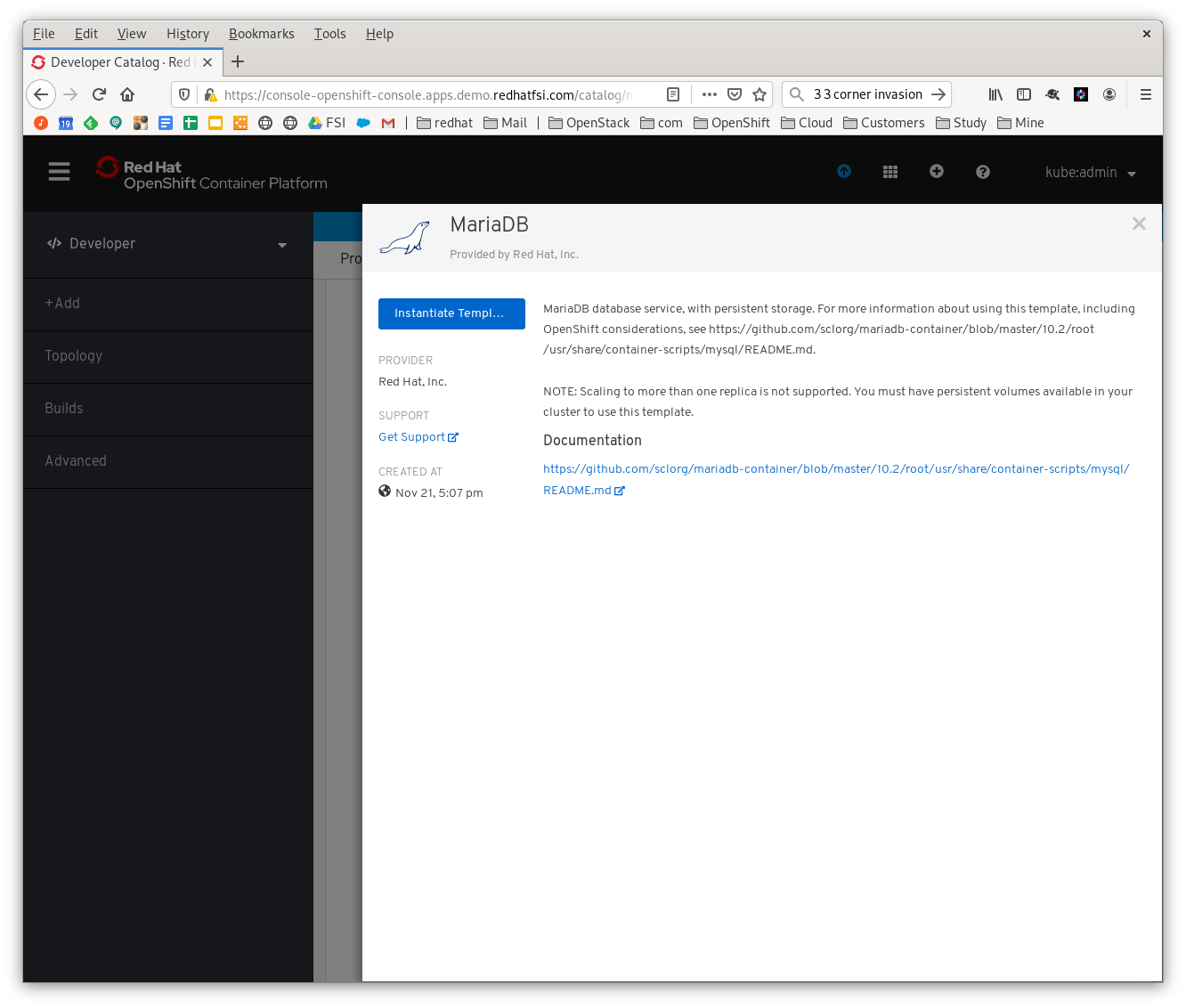
Task: Expand the kube:admin user dropdown
Action: coord(1090,173)
